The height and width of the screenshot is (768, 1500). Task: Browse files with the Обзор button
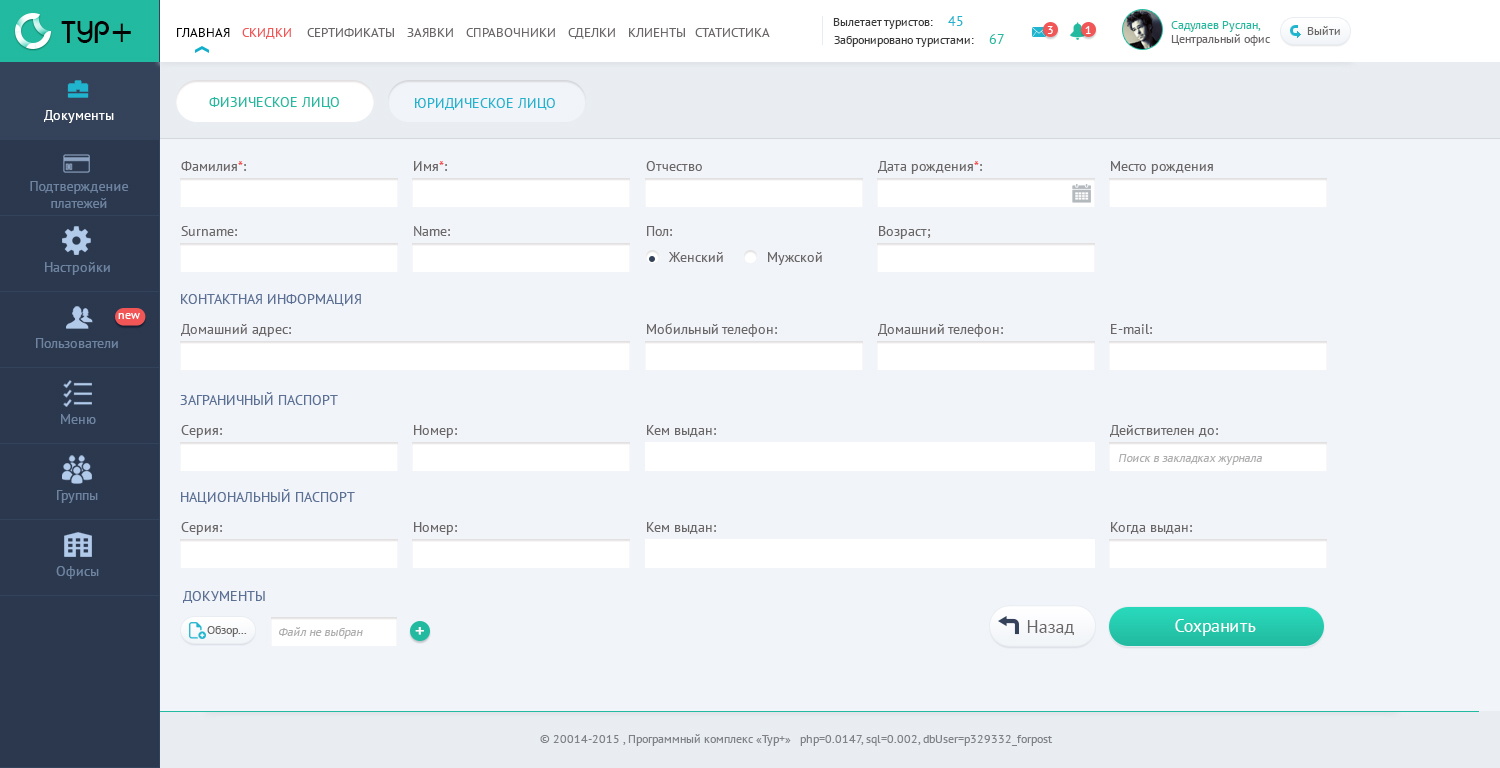click(x=218, y=630)
